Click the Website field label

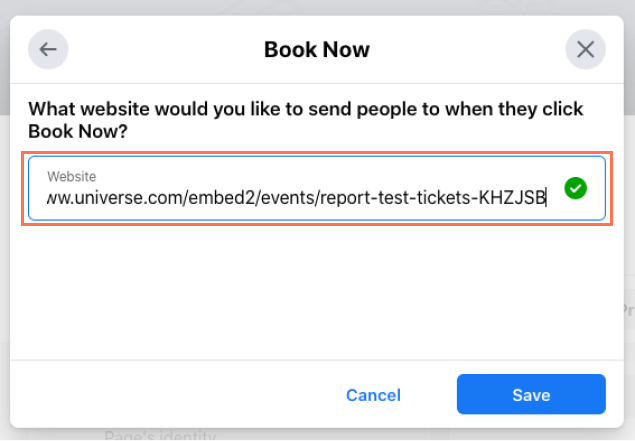click(72, 177)
